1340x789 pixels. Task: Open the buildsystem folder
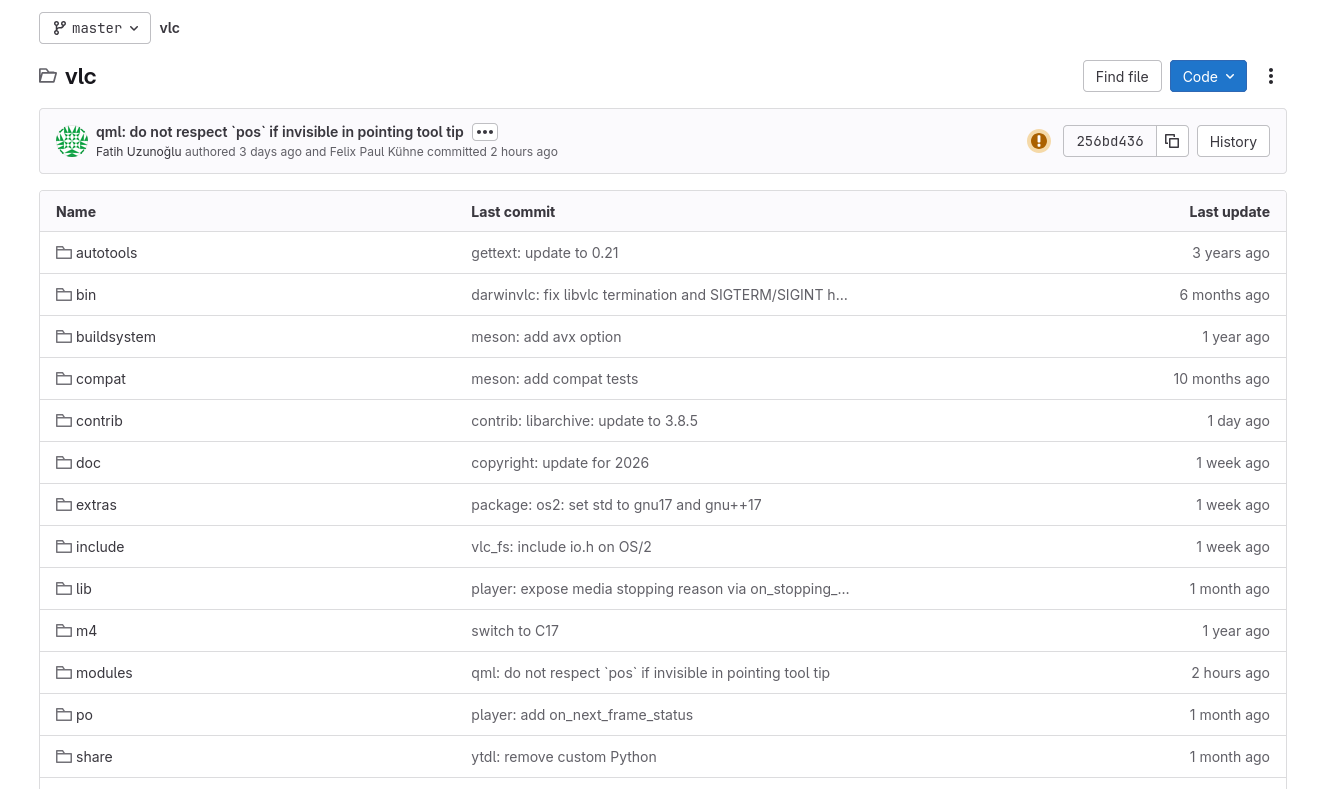tap(116, 337)
